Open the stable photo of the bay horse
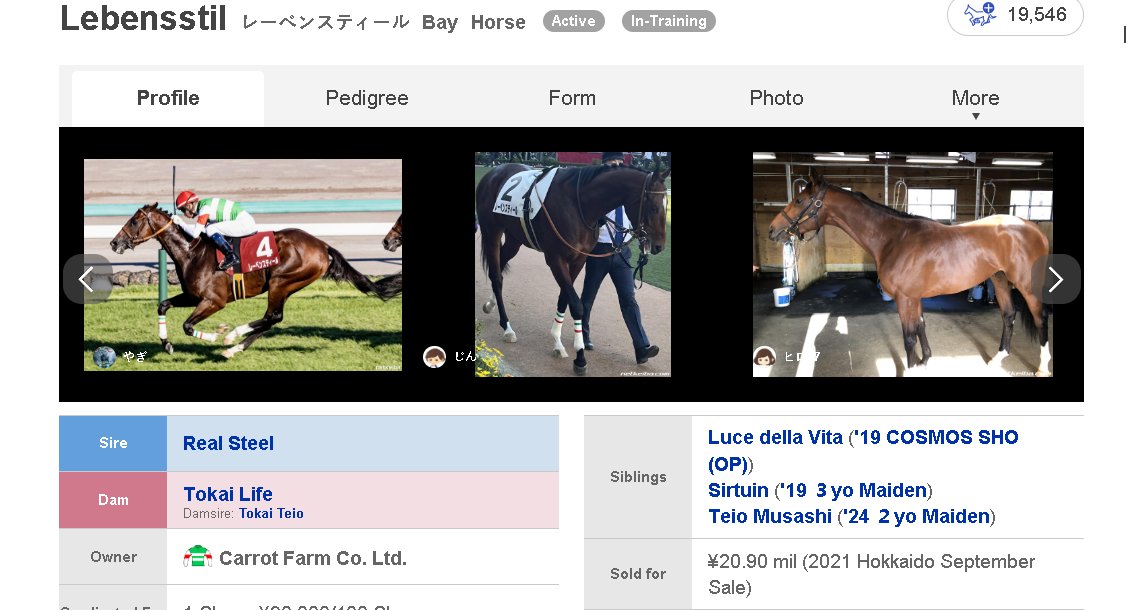1126x610 pixels. (x=903, y=264)
